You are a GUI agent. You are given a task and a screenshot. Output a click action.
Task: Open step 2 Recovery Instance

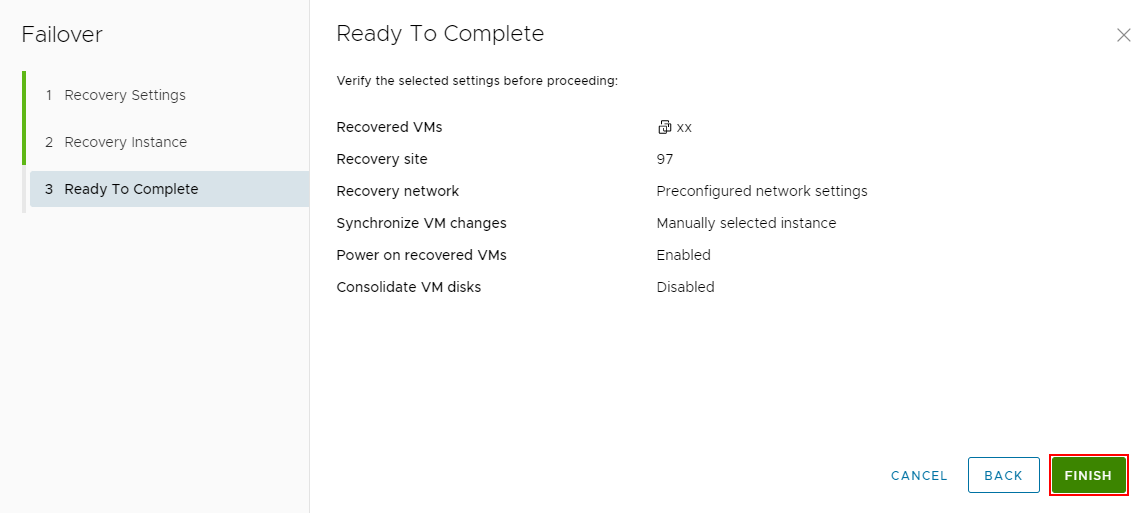(125, 142)
